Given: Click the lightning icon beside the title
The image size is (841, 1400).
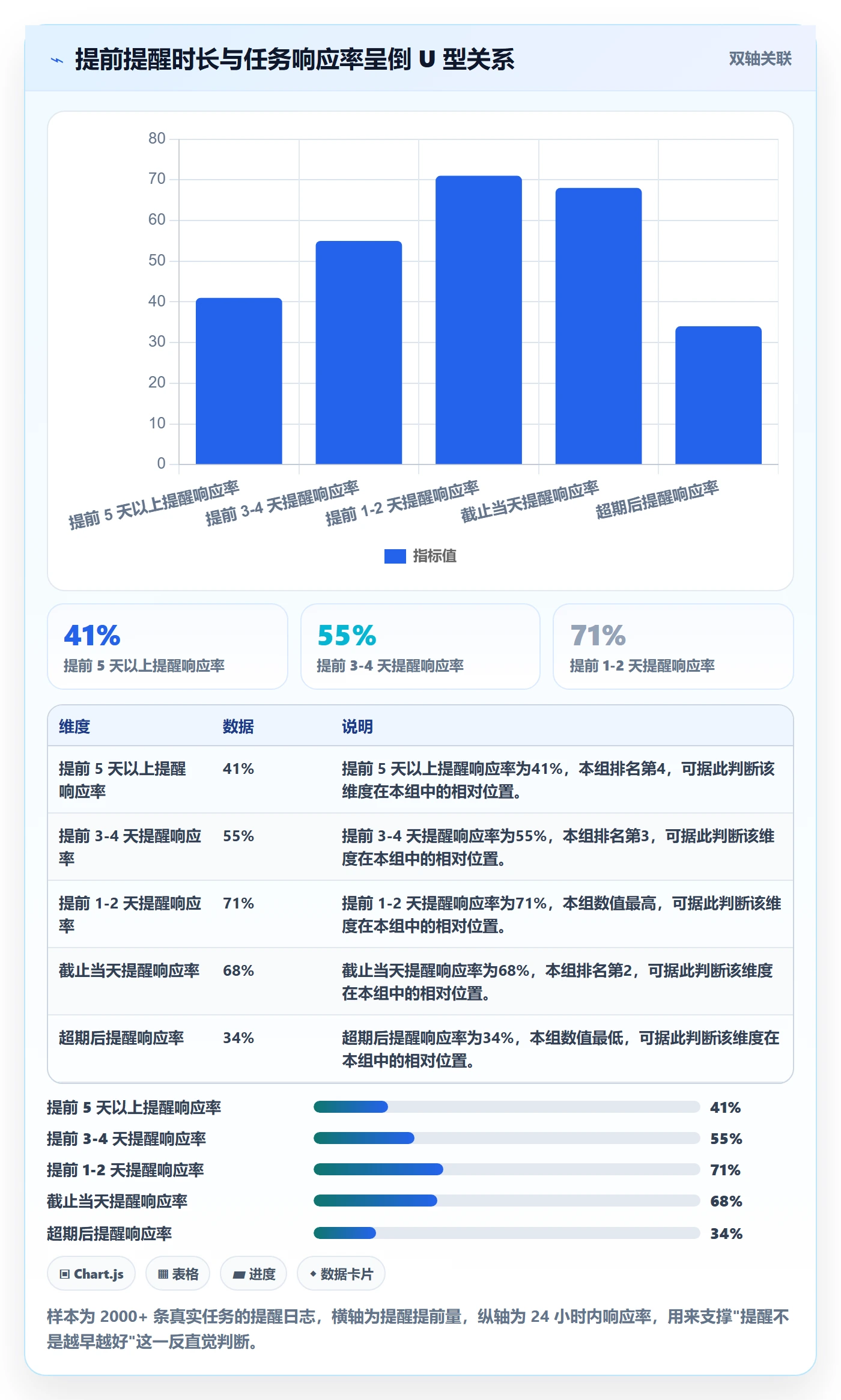Looking at the screenshot, I should (57, 60).
